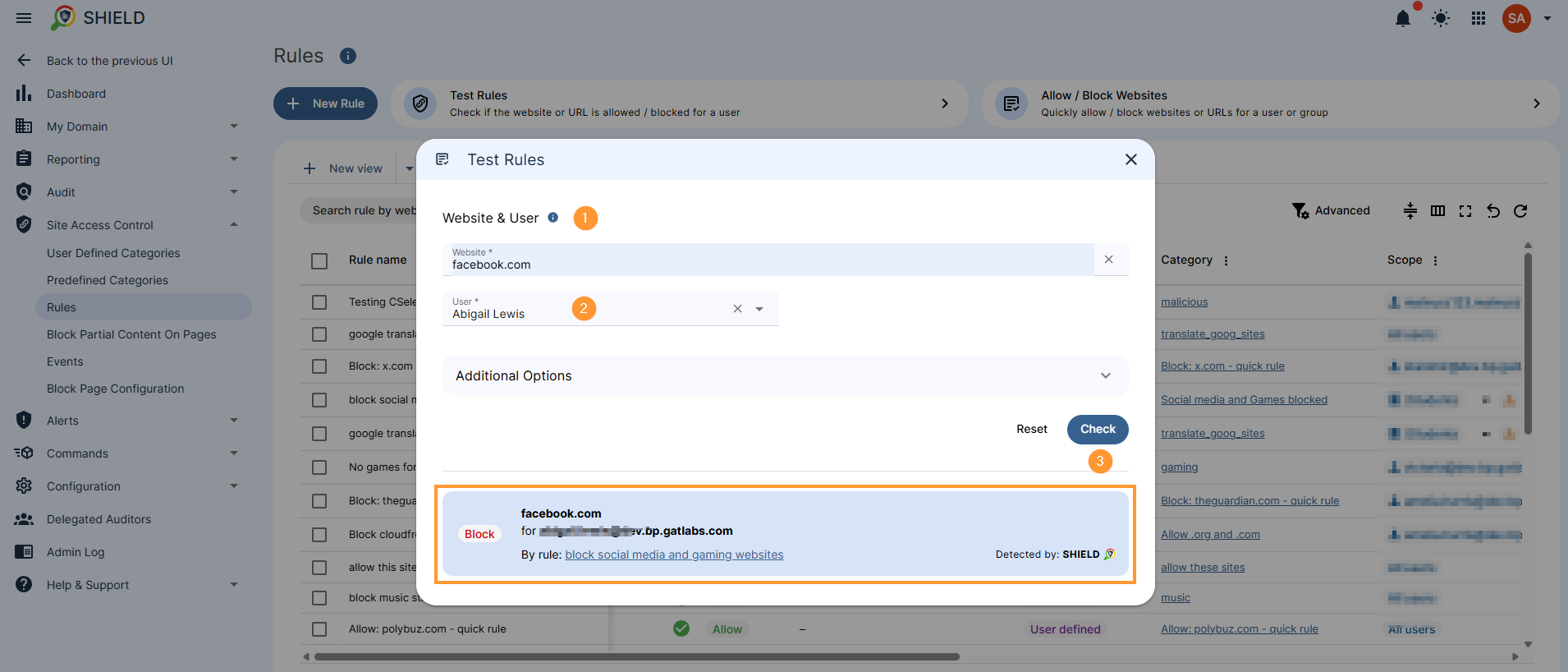
Task: Click the Website field containing facebook.com
Action: (x=768, y=260)
